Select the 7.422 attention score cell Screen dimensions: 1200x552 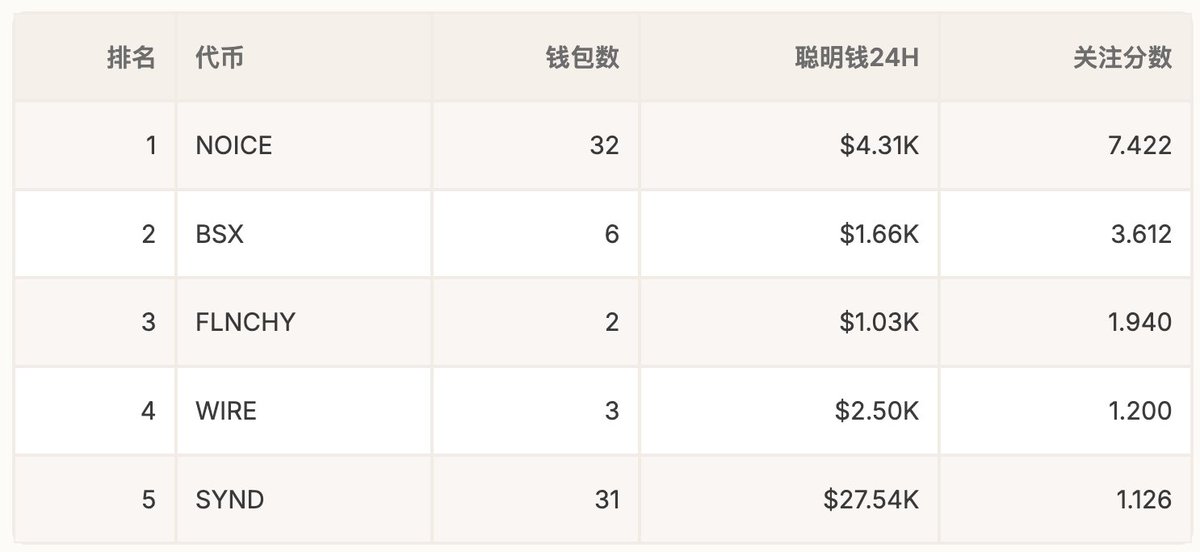pos(1138,146)
